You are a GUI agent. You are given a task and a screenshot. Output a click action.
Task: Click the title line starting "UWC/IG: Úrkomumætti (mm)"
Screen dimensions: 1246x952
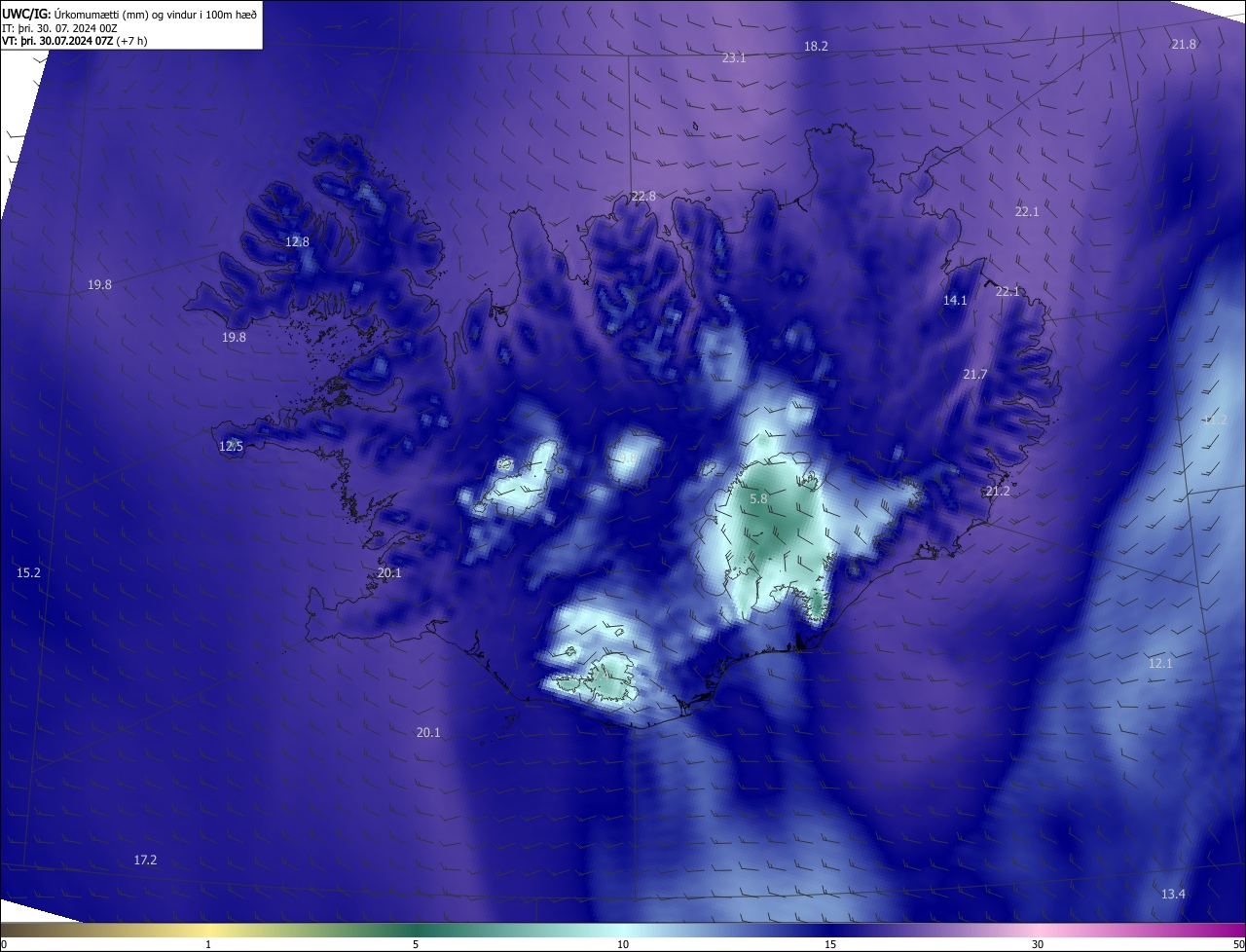129,14
